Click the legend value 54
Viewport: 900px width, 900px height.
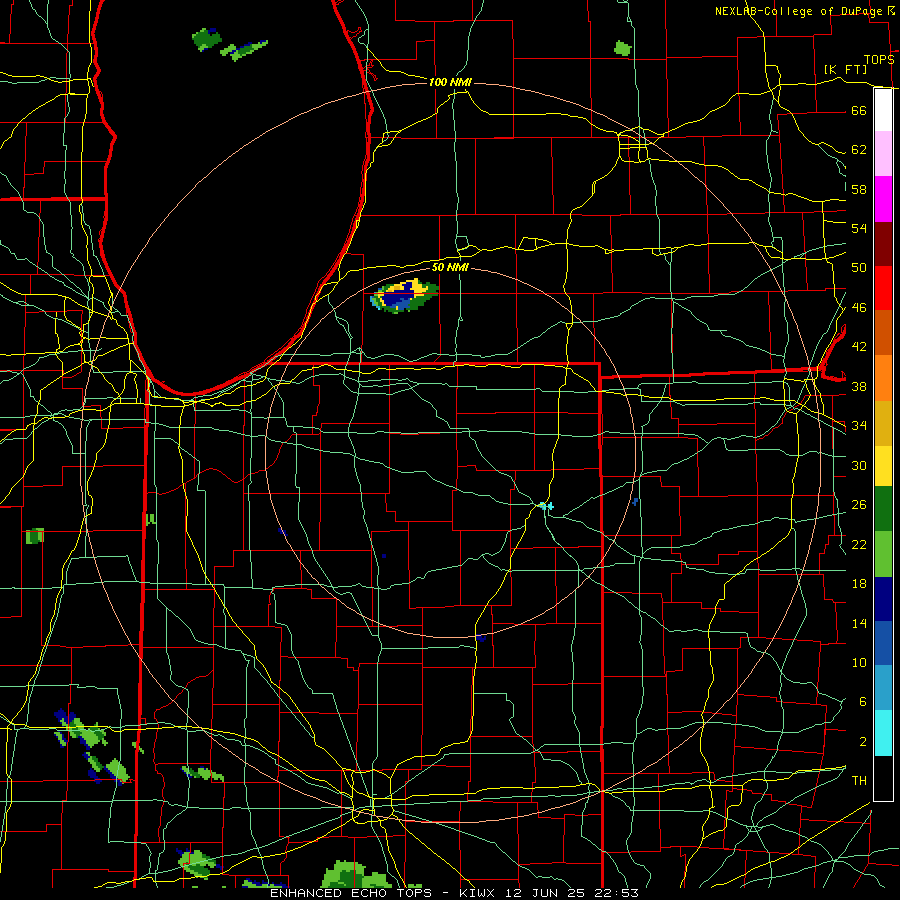(859, 228)
